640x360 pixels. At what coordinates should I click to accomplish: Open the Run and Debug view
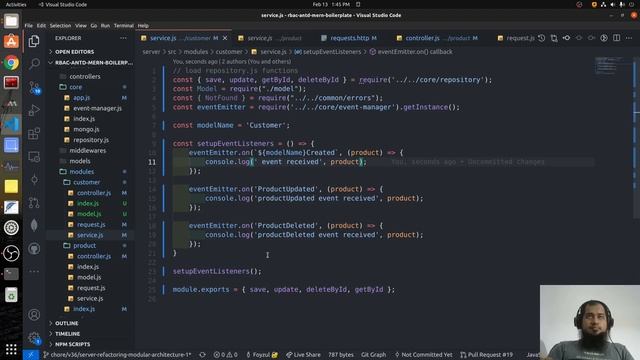coord(34,110)
